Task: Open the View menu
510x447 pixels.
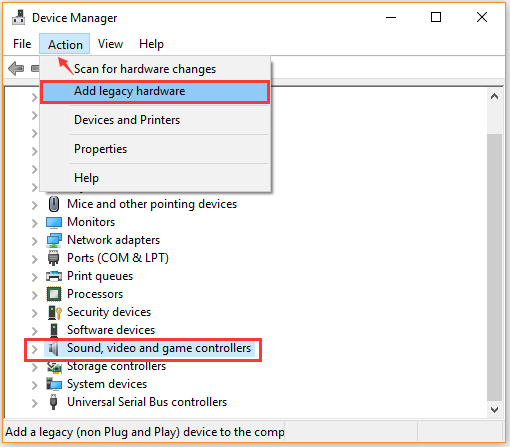Action: [x=110, y=44]
